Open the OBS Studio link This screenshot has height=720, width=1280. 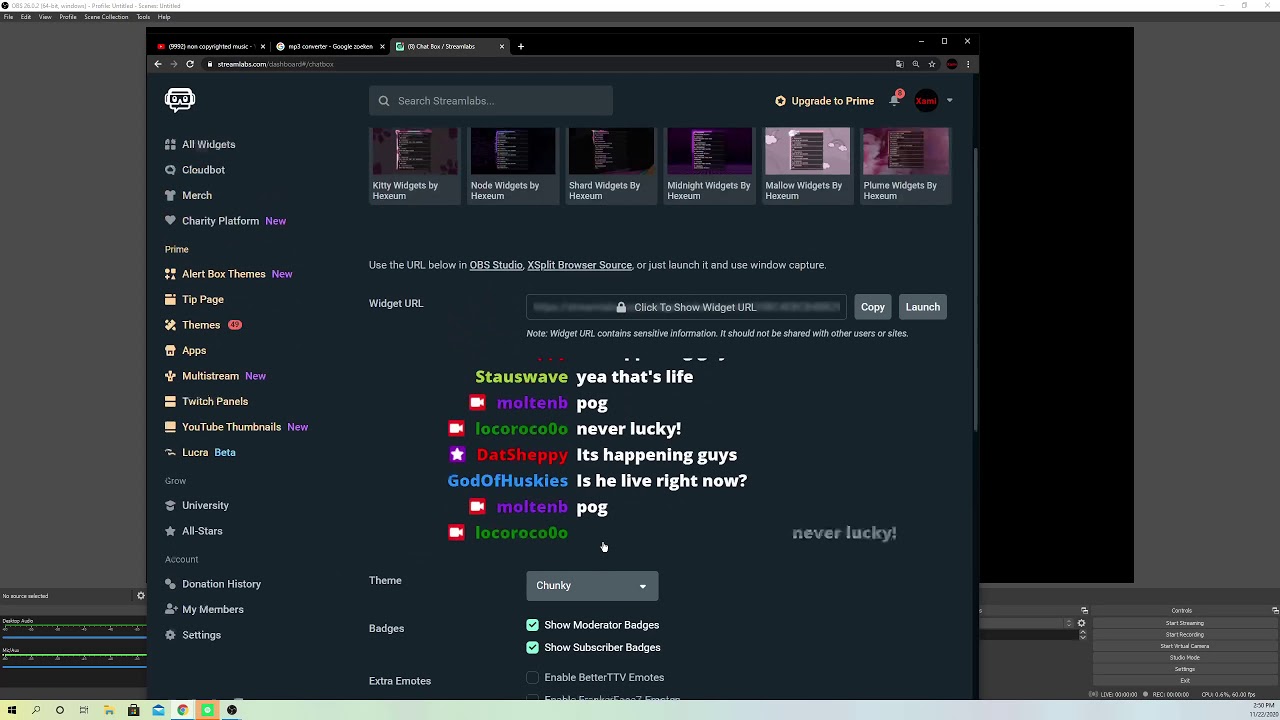point(496,265)
